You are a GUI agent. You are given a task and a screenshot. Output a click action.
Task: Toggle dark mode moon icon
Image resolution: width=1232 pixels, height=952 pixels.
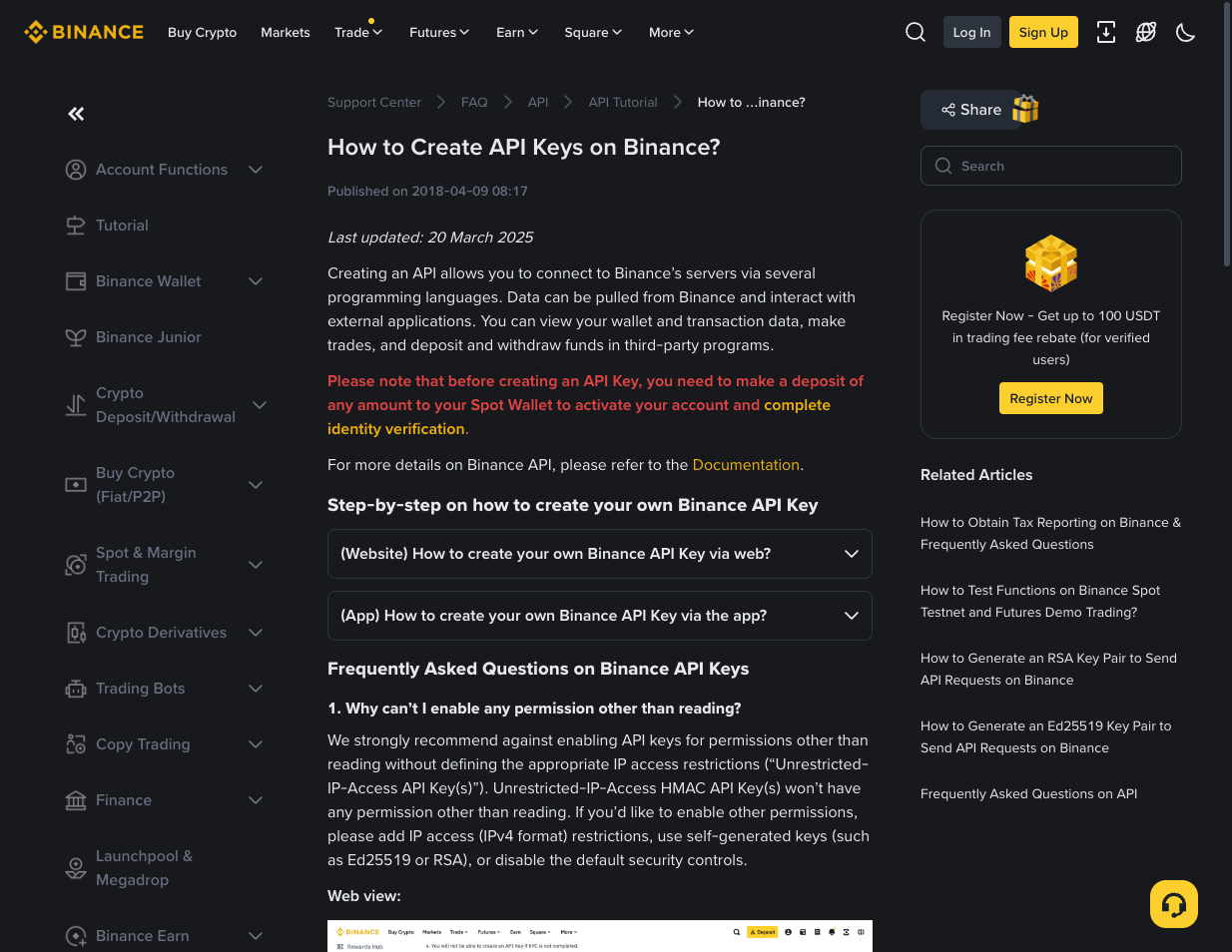1186,32
